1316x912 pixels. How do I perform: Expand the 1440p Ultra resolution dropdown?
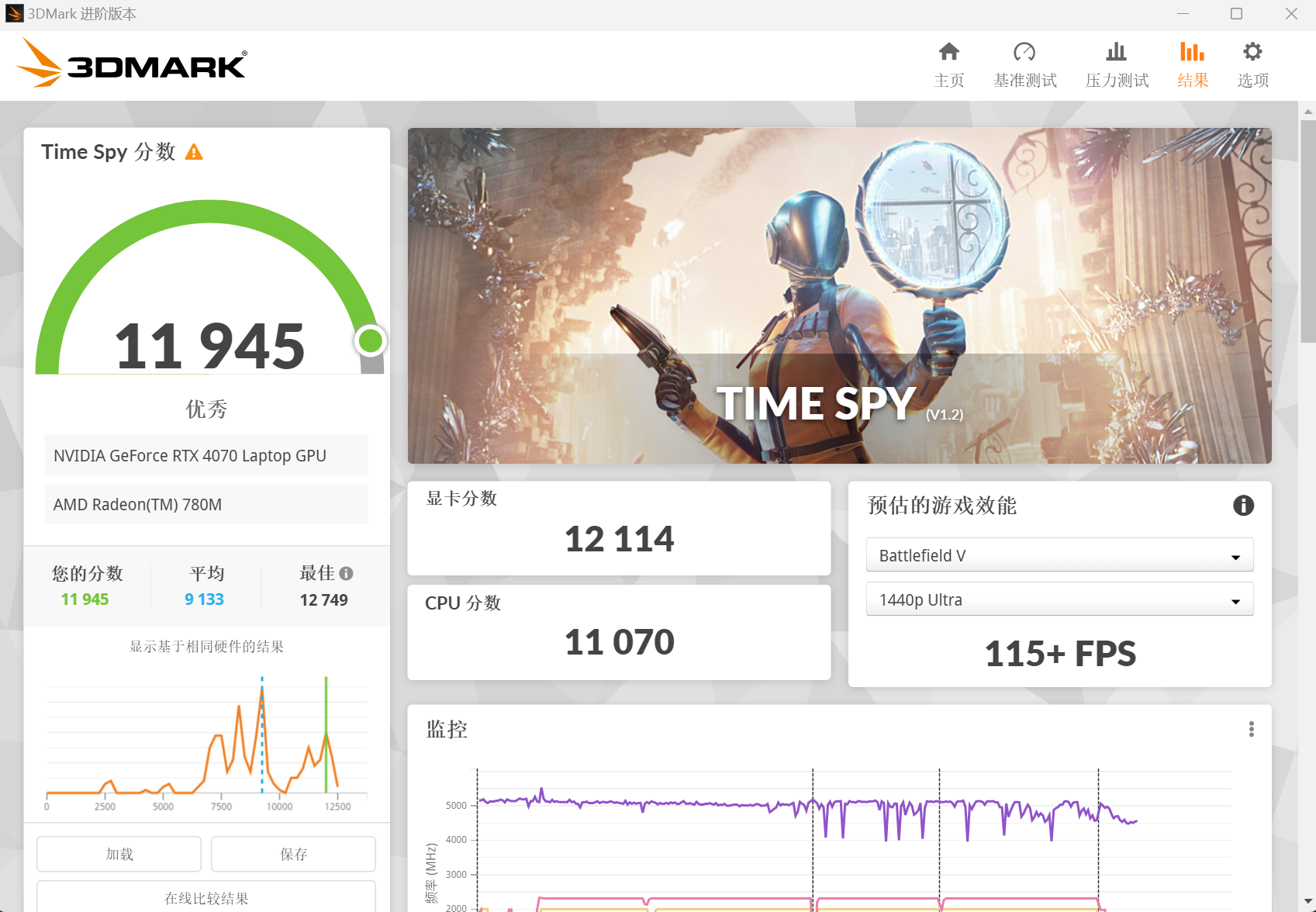click(x=1059, y=599)
